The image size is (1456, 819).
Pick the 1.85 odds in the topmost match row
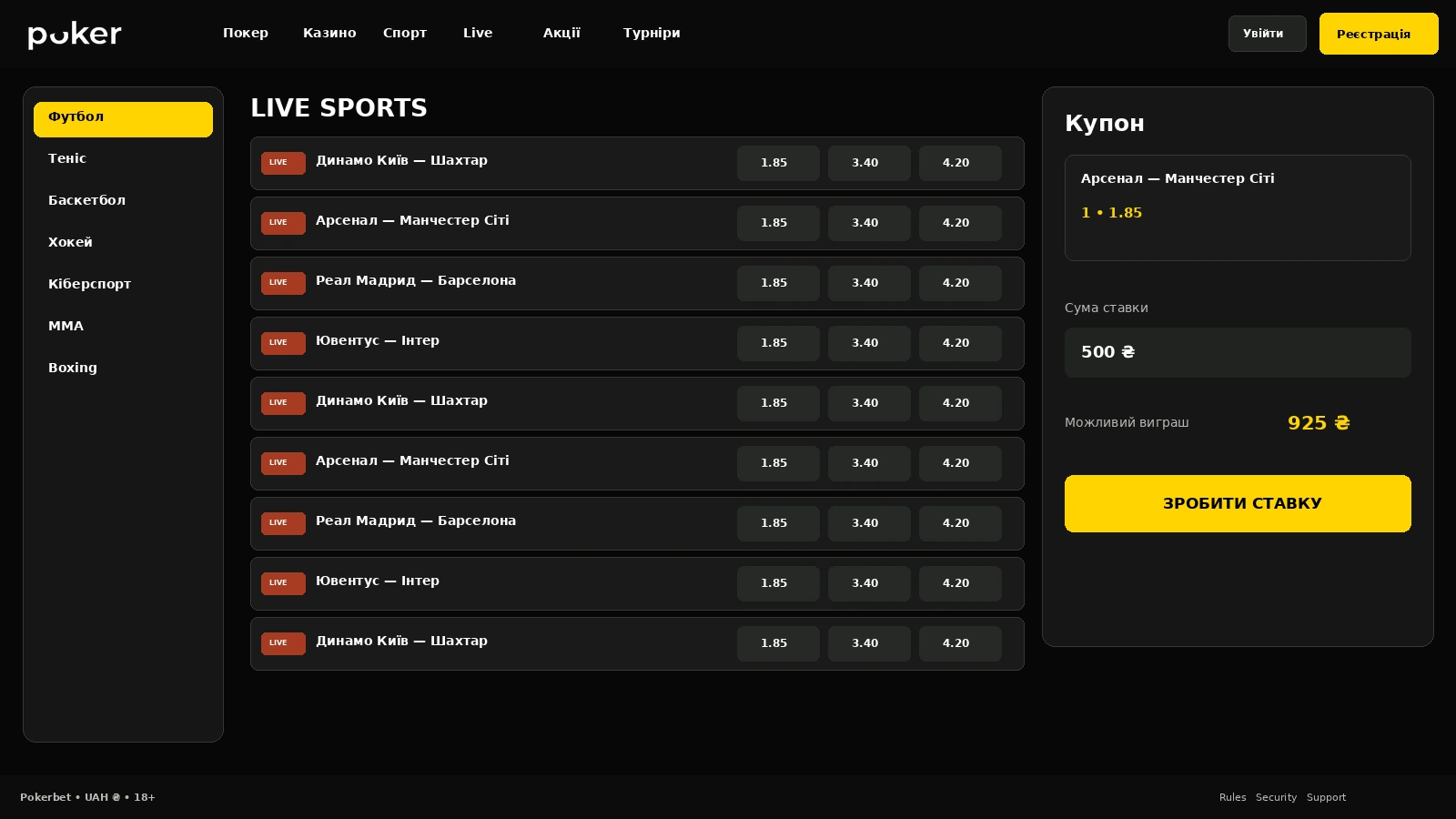click(778, 163)
